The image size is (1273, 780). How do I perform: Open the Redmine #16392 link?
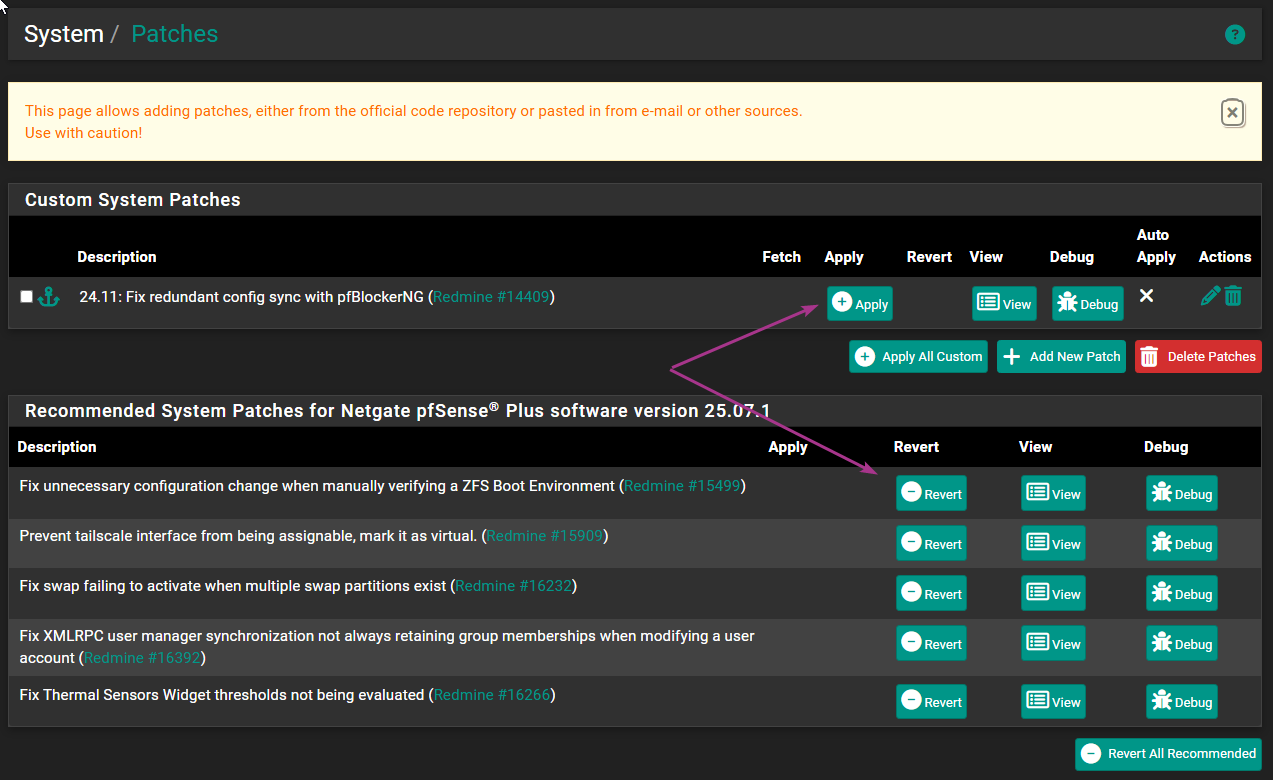click(x=142, y=658)
